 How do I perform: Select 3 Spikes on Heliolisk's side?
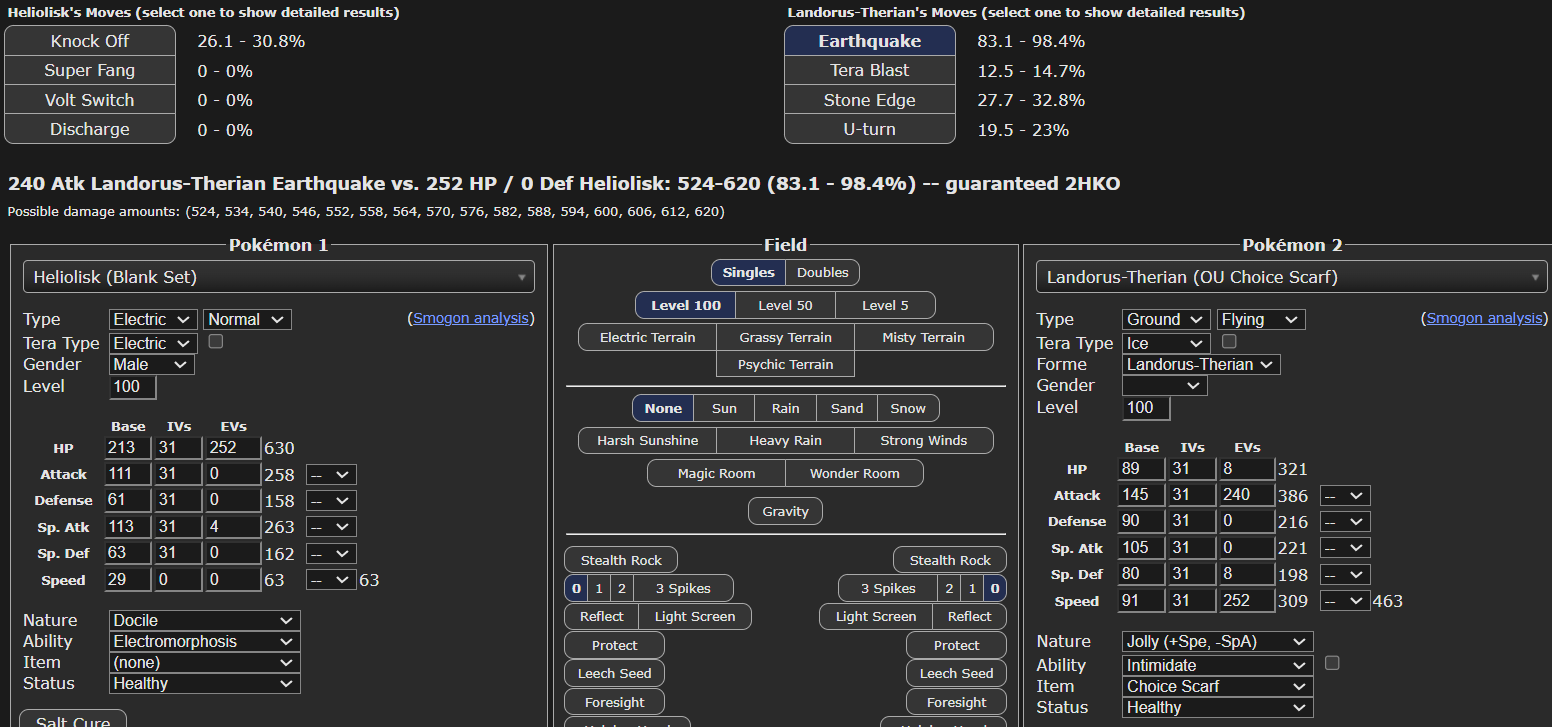tap(682, 588)
